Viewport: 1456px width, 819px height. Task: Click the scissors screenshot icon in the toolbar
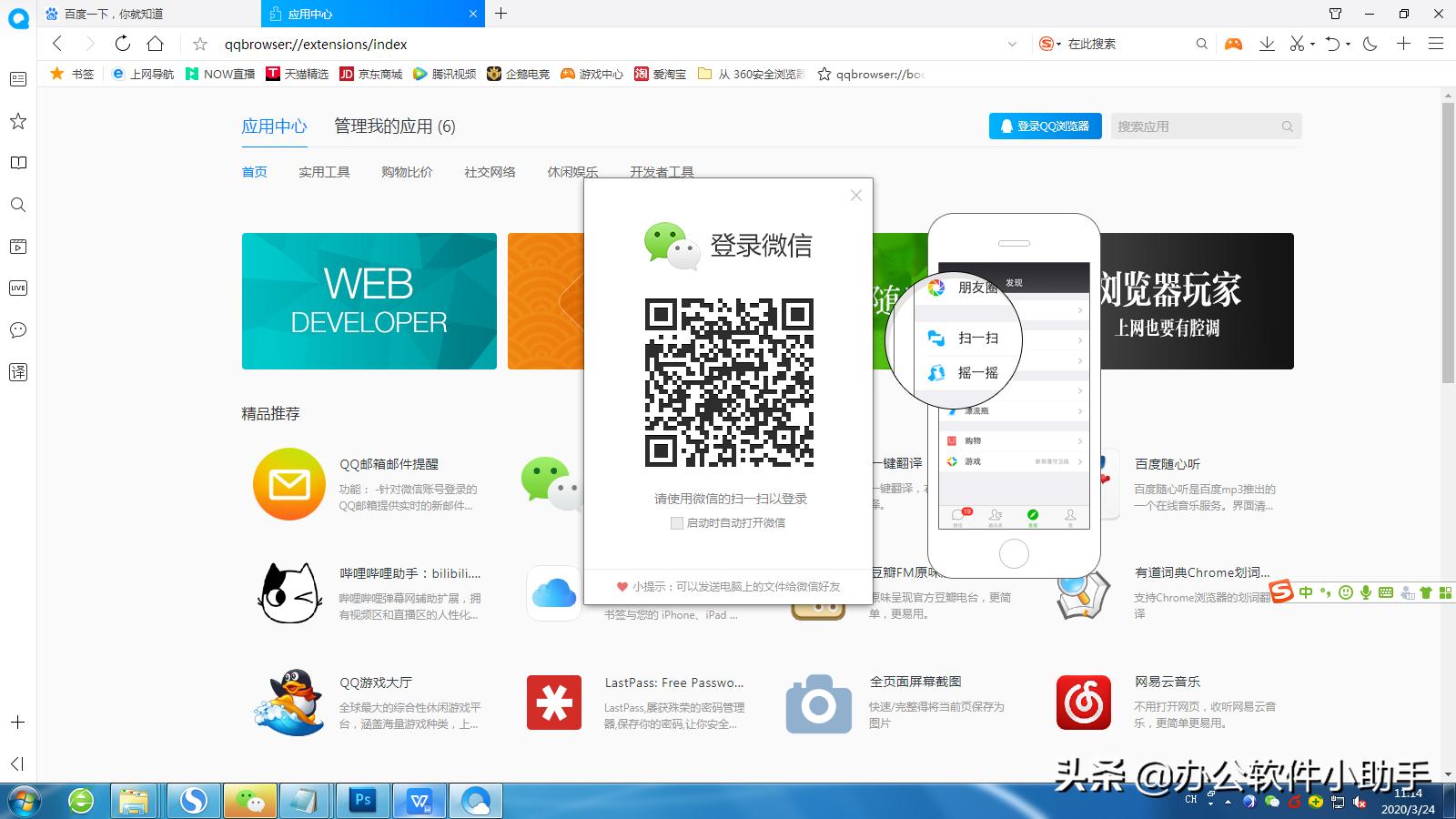click(x=1296, y=43)
